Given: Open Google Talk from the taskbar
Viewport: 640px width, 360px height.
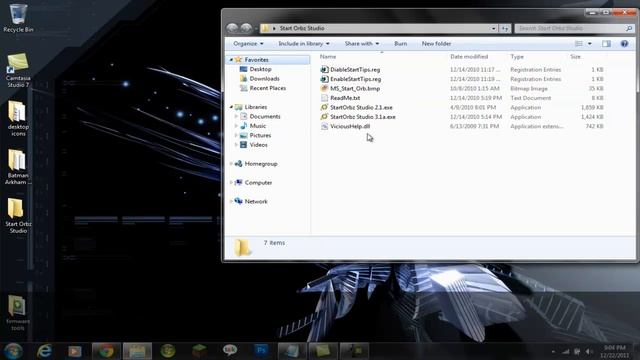Looking at the screenshot, I should (230, 350).
